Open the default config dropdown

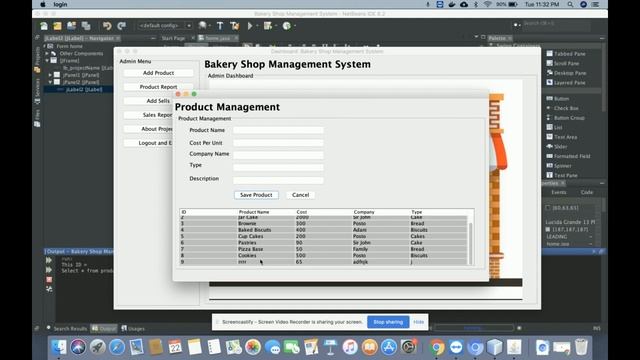[x=165, y=25]
